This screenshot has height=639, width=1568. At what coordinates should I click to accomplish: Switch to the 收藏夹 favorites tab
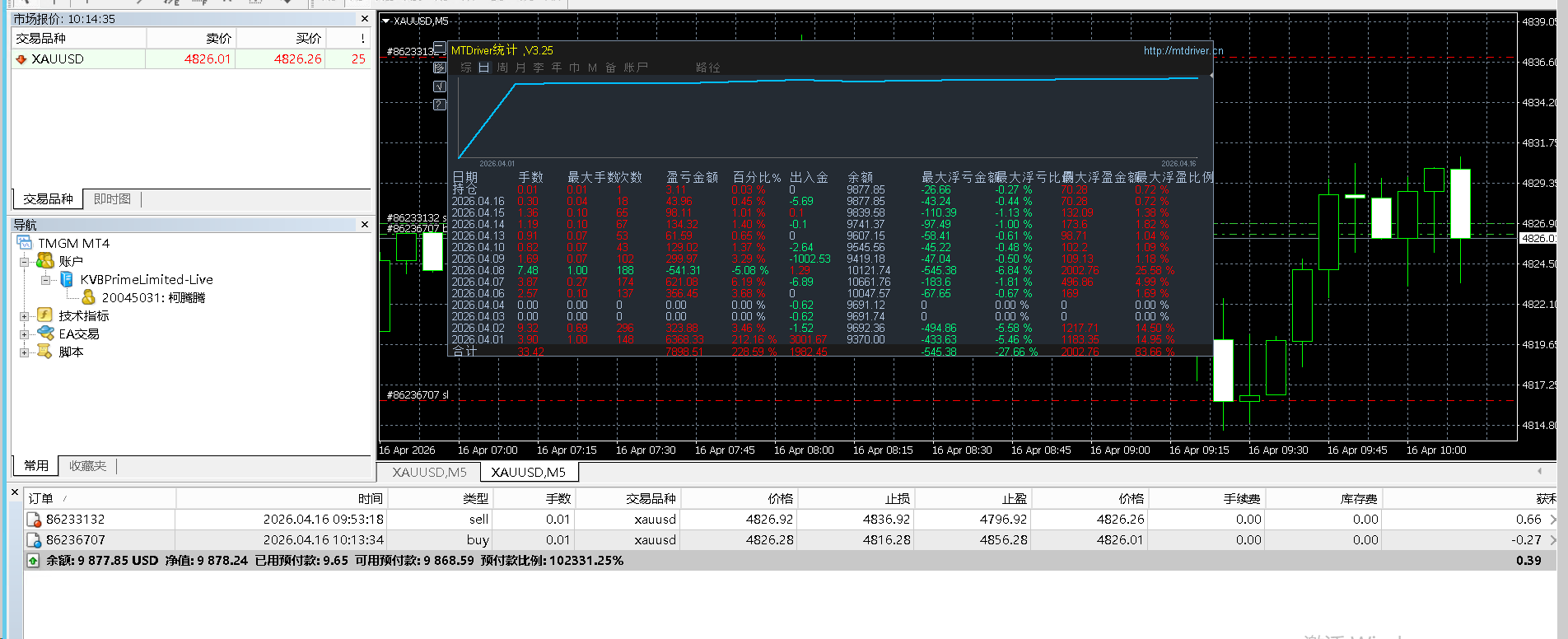click(x=88, y=466)
